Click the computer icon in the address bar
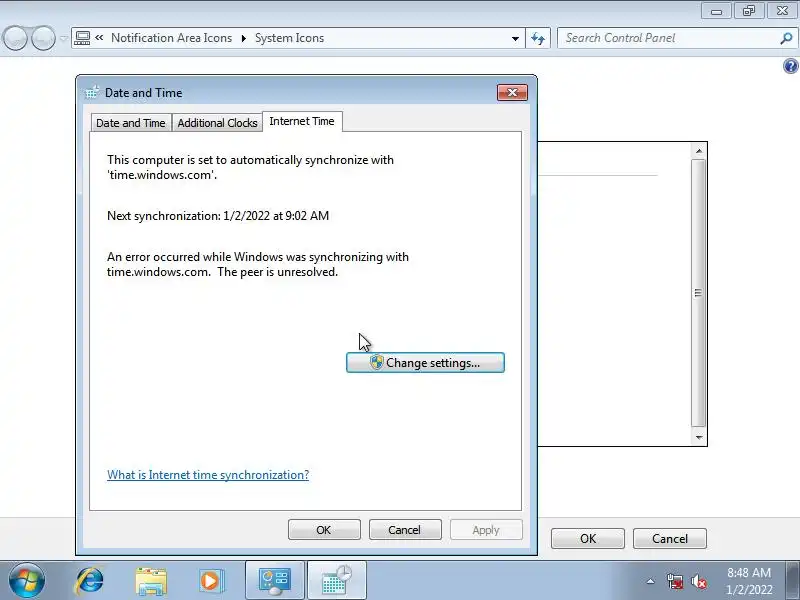This screenshot has height=600, width=800. 82,38
